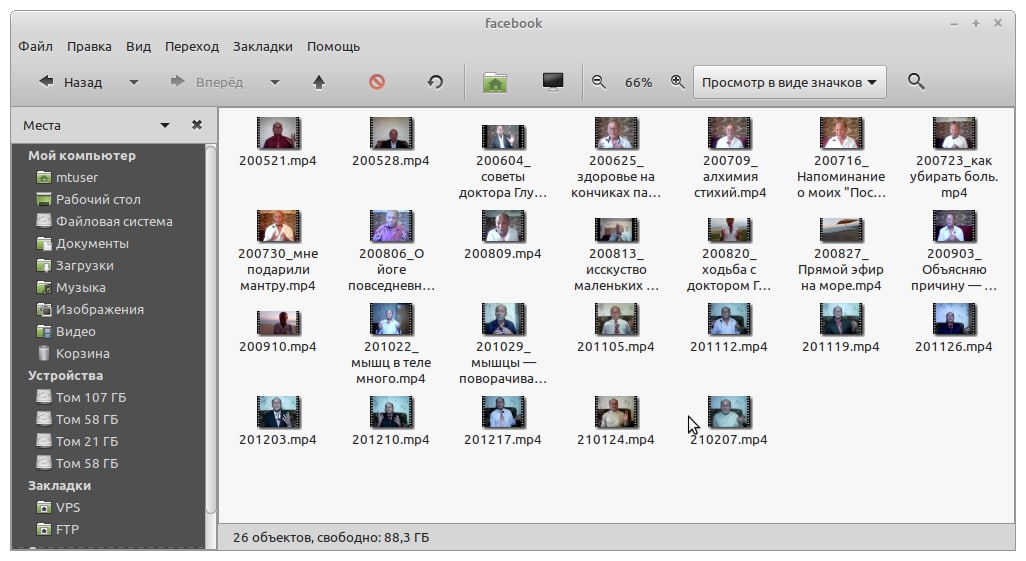Viewport: 1026px width, 561px height.
Task: Open the Back history dropdown arrow
Action: pos(134,82)
